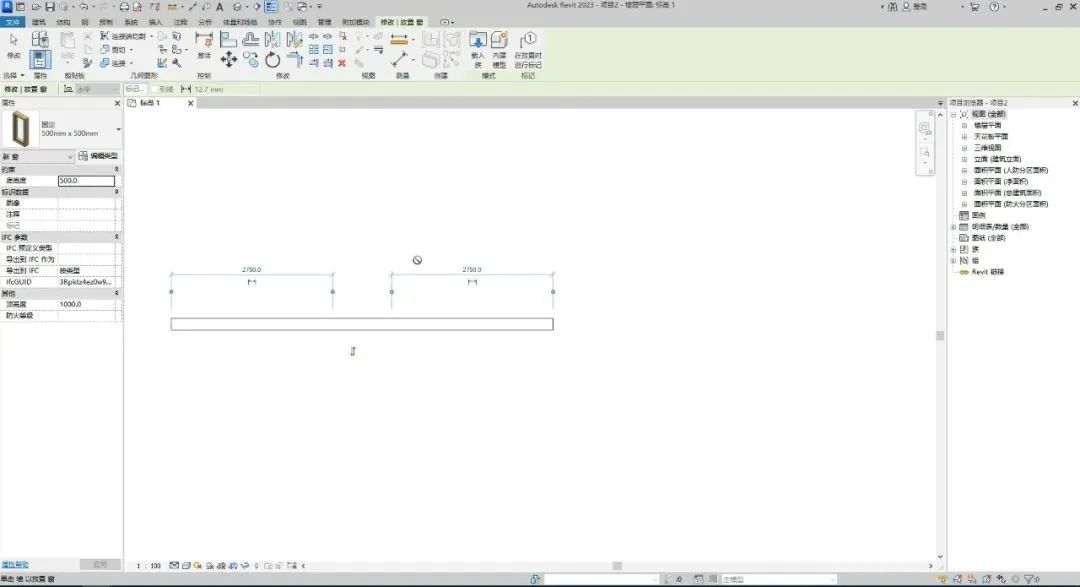Click the 1 : 100 view scale

(148, 566)
